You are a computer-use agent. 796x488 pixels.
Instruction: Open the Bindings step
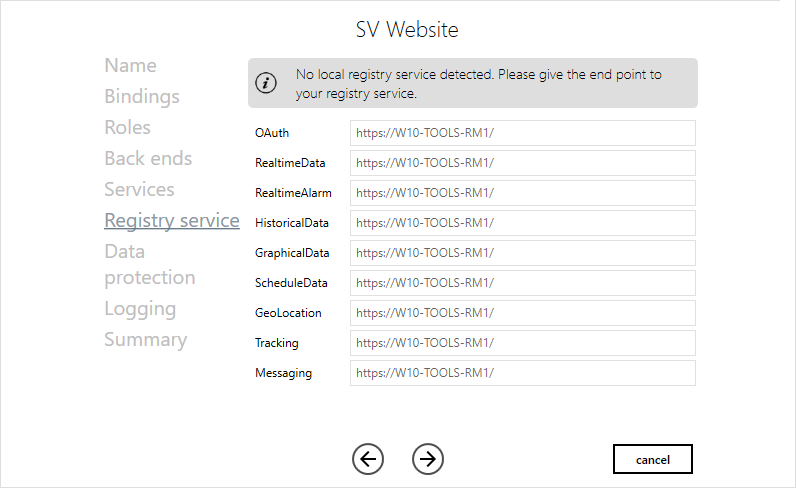(x=142, y=97)
